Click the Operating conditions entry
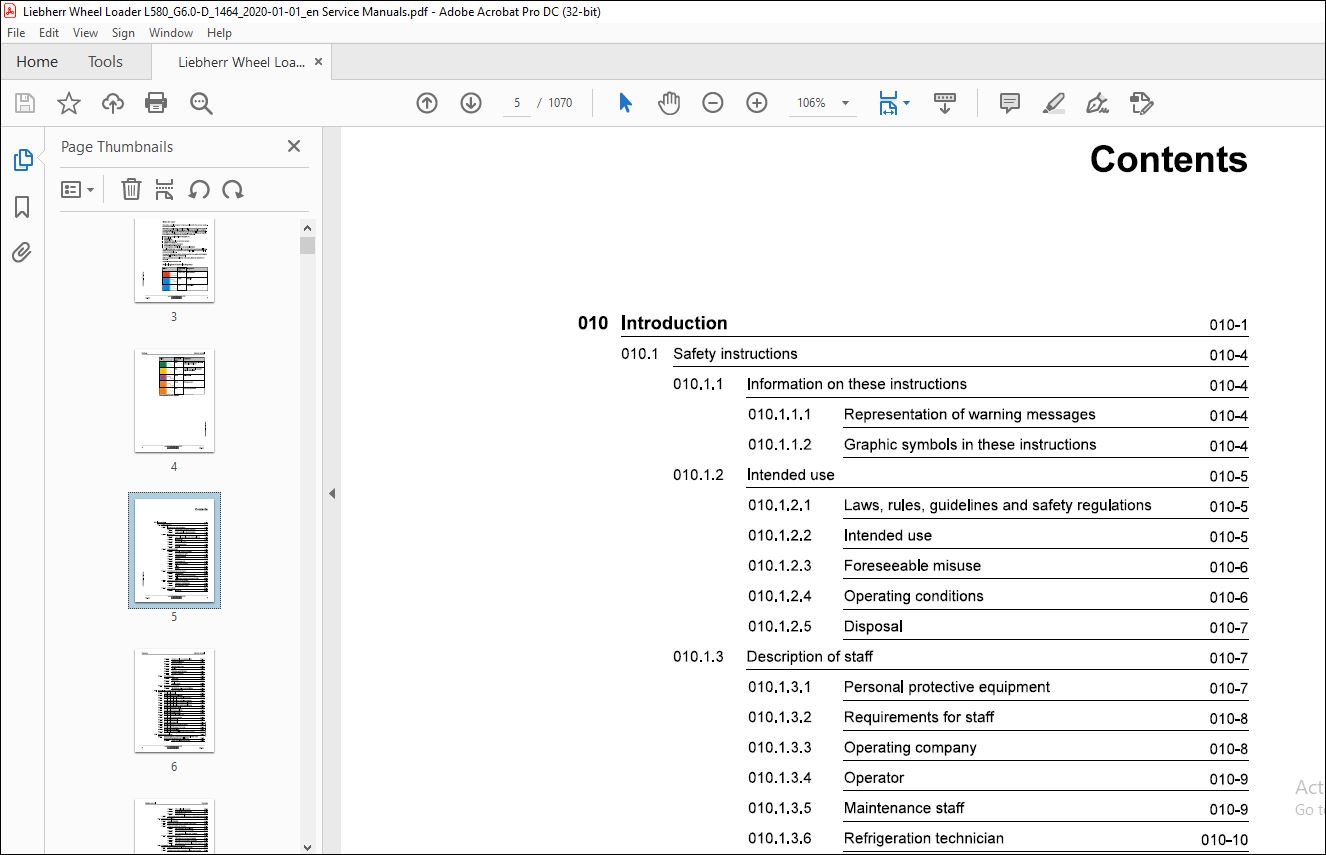The width and height of the screenshot is (1326, 855). [x=913, y=596]
